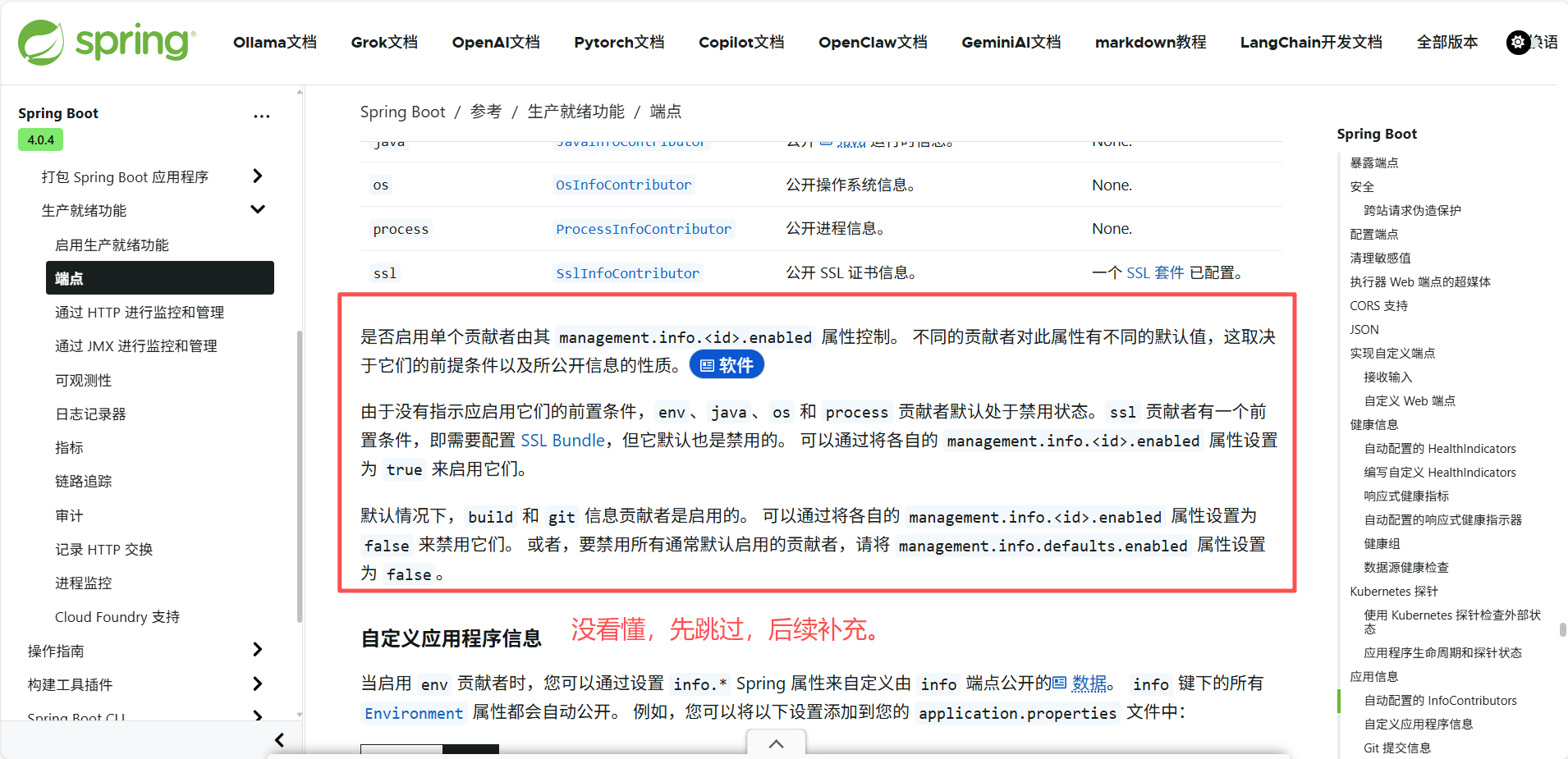
Task: Open 可观测性 in sidebar
Action: (x=83, y=380)
